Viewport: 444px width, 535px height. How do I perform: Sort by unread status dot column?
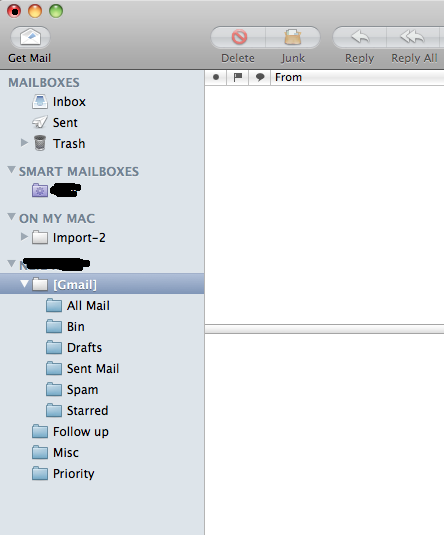pyautogui.click(x=216, y=77)
